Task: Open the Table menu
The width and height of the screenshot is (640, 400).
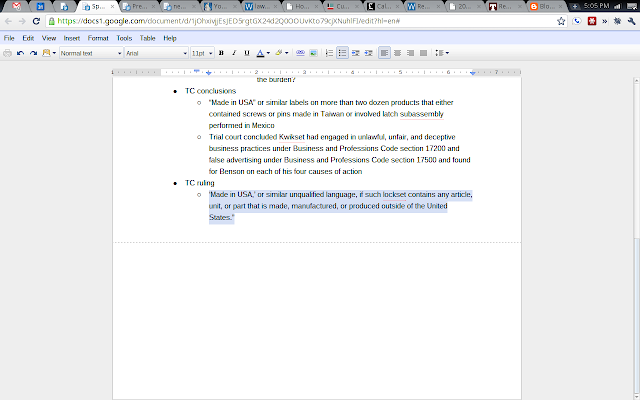Action: pyautogui.click(x=147, y=38)
